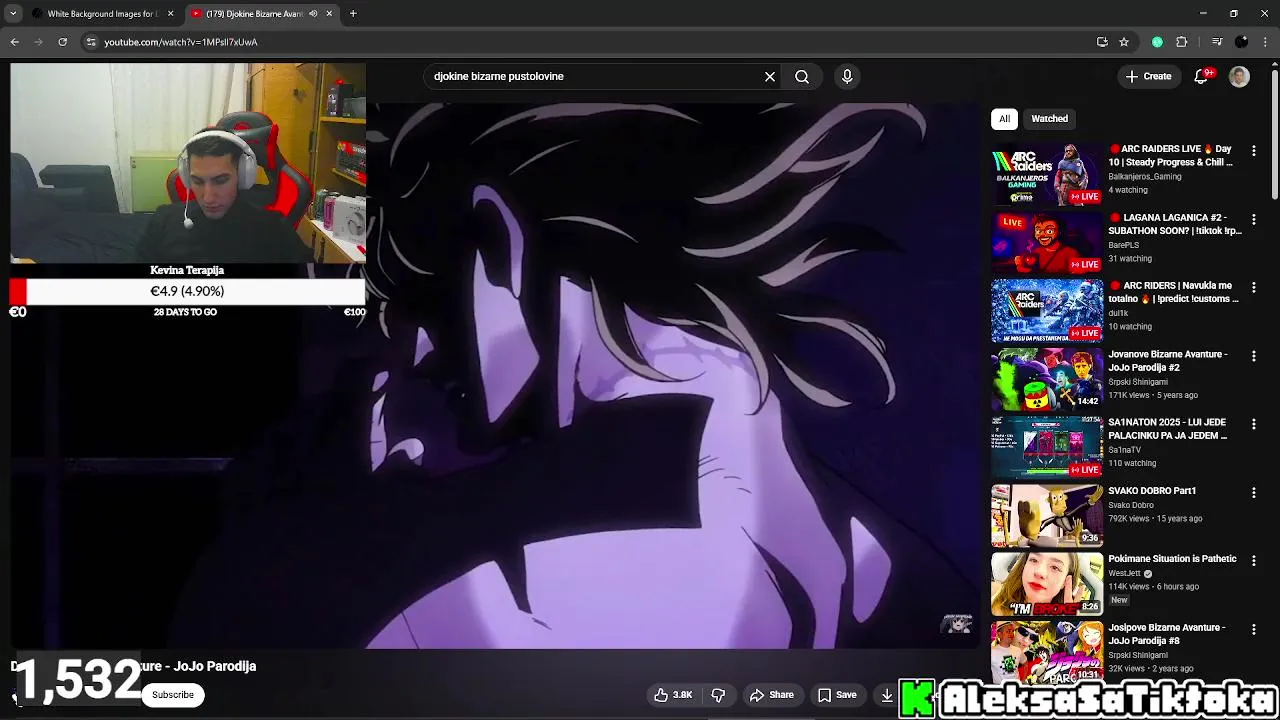This screenshot has height=720, width=1280.
Task: Open the Chrome profile avatar
Action: pyautogui.click(x=1241, y=42)
